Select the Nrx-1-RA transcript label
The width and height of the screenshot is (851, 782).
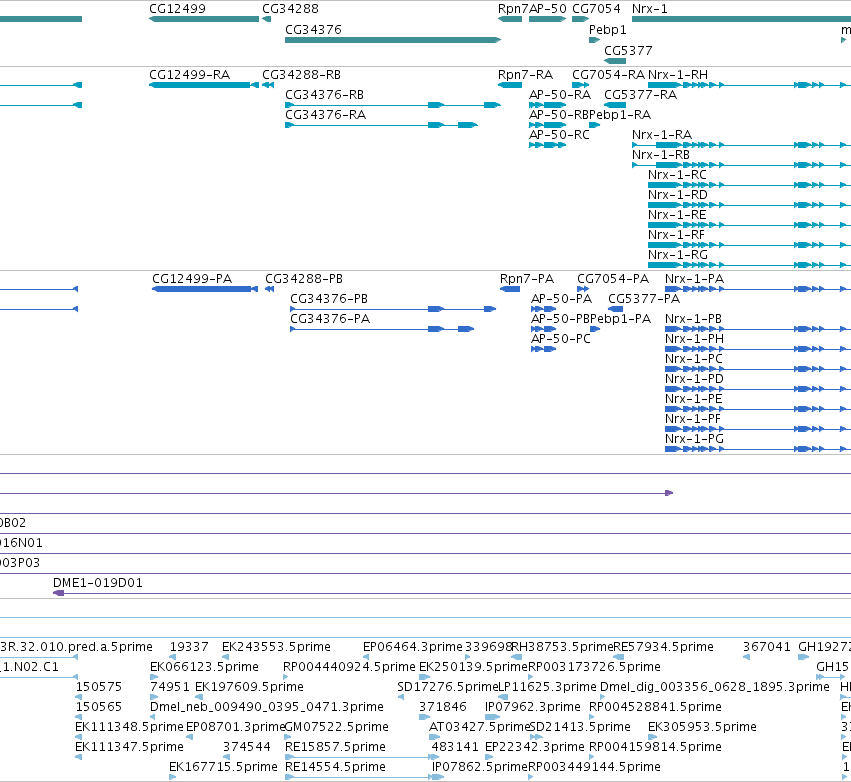[x=662, y=135]
